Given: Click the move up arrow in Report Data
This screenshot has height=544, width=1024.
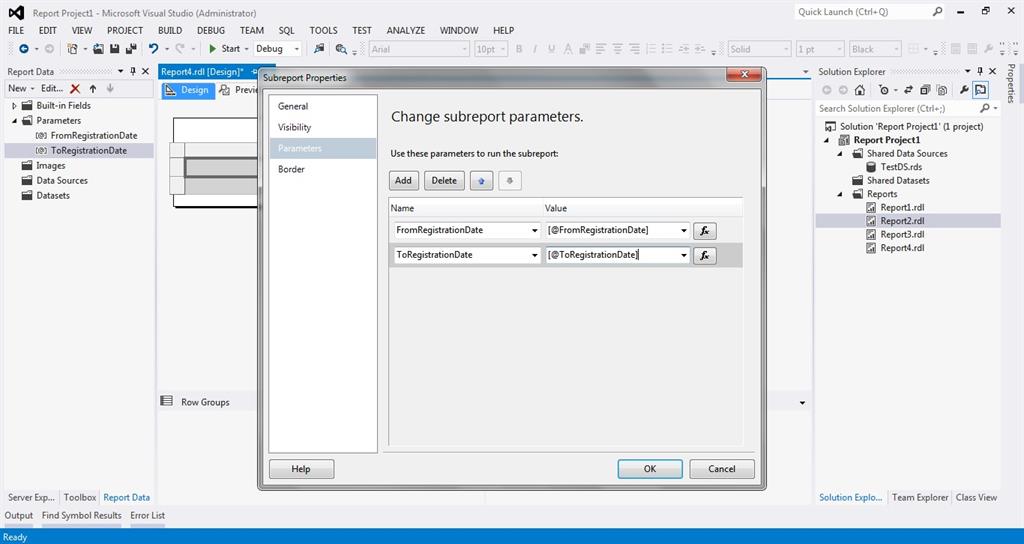Looking at the screenshot, I should (93, 89).
